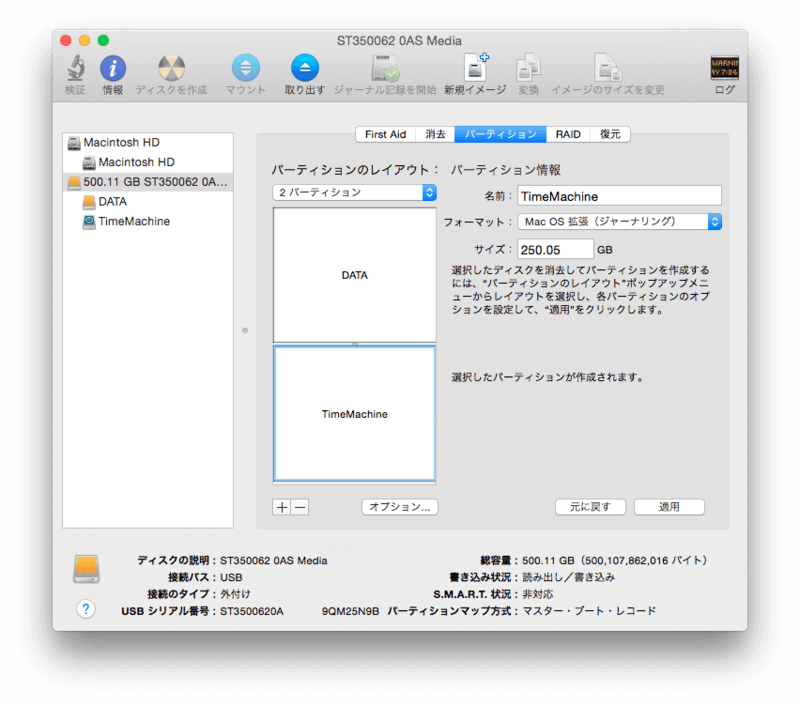Click the Eject (取り出す) toolbar icon
Image resolution: width=800 pixels, height=706 pixels.
click(304, 70)
